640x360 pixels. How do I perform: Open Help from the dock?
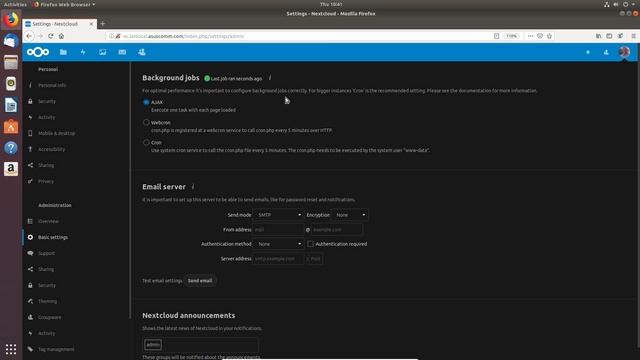[x=11, y=148]
